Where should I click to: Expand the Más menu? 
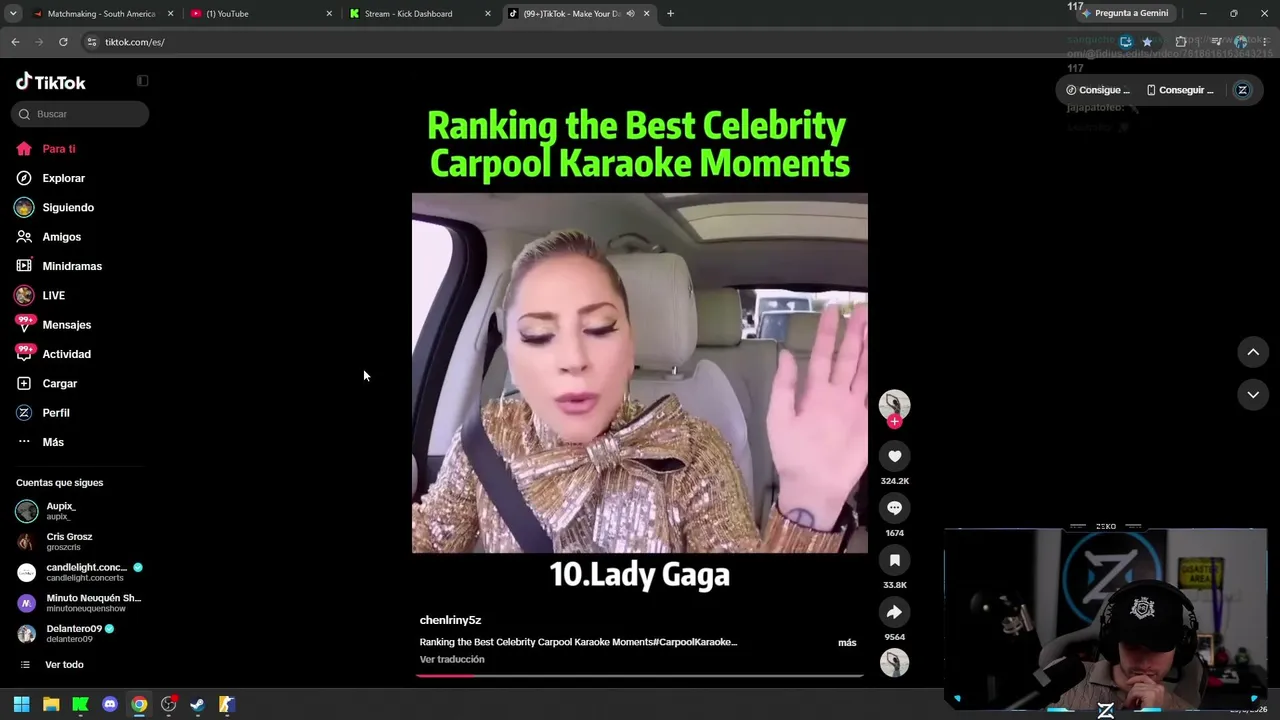click(x=52, y=442)
